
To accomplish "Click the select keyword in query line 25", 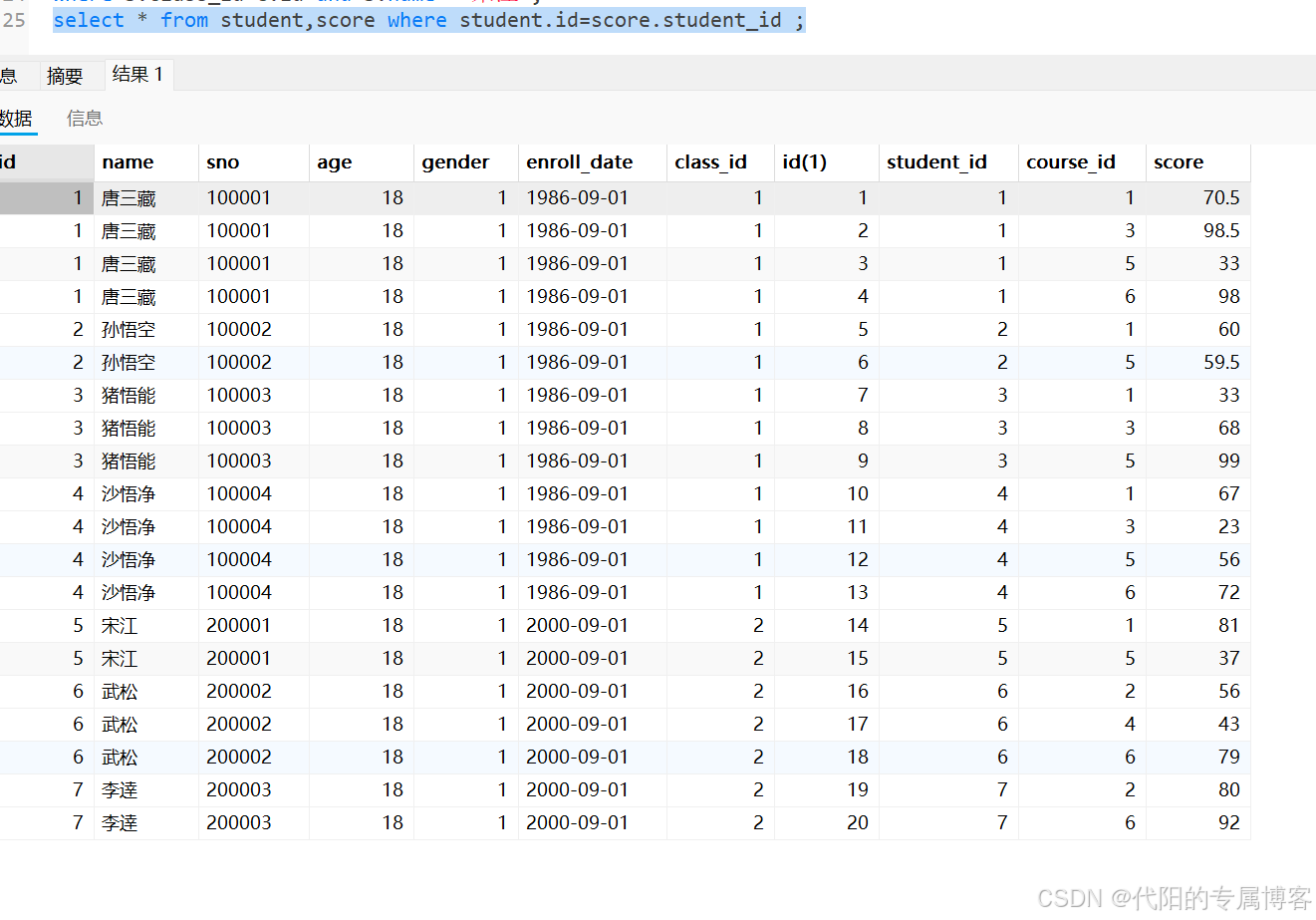I will tap(89, 20).
